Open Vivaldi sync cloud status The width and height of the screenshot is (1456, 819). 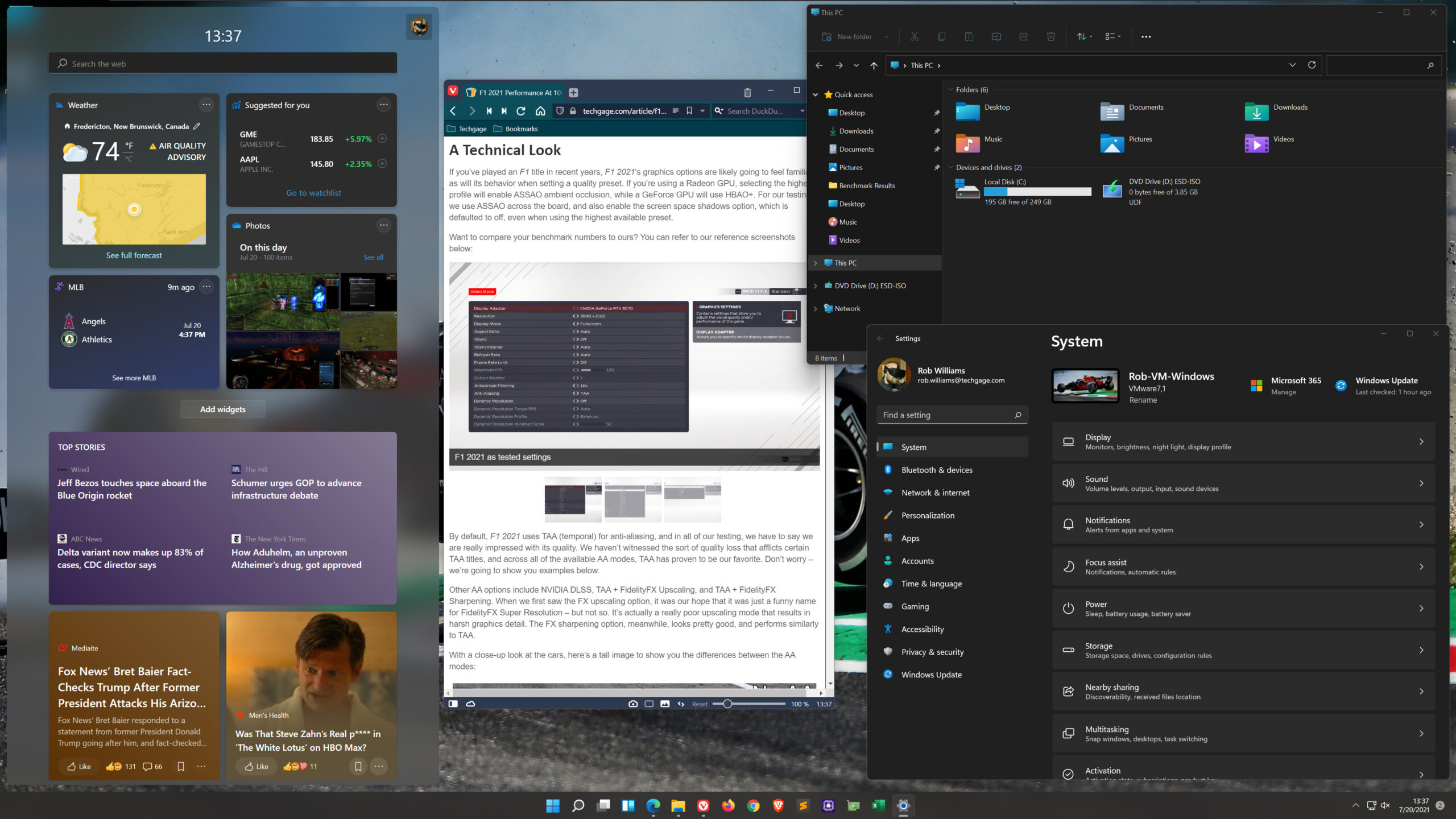coord(470,704)
